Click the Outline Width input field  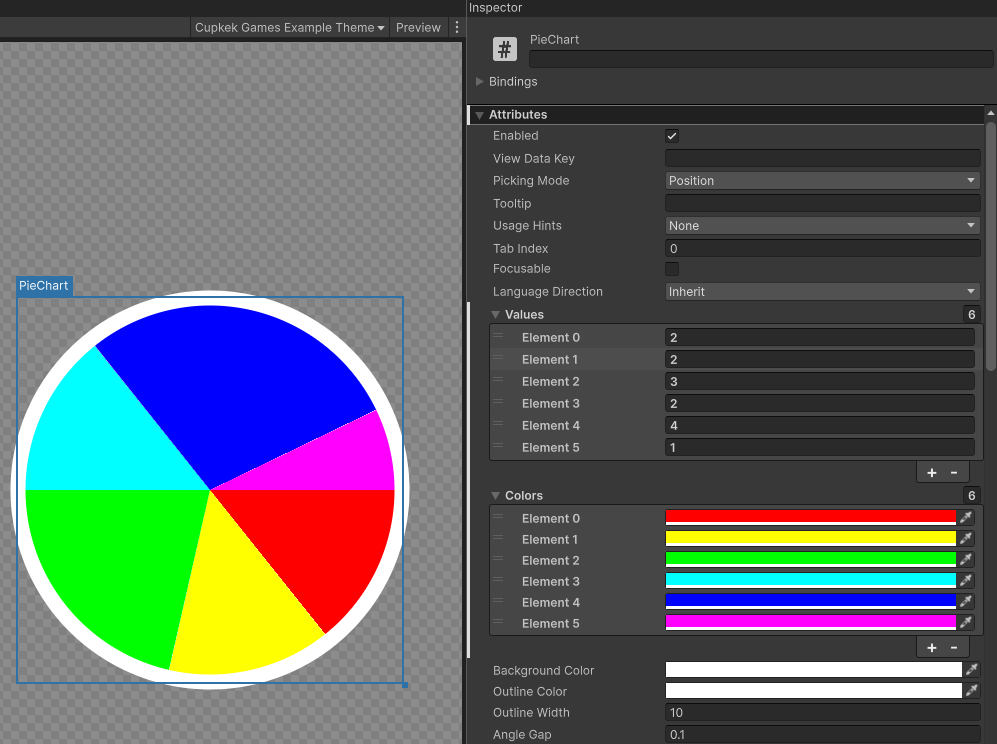click(x=822, y=713)
